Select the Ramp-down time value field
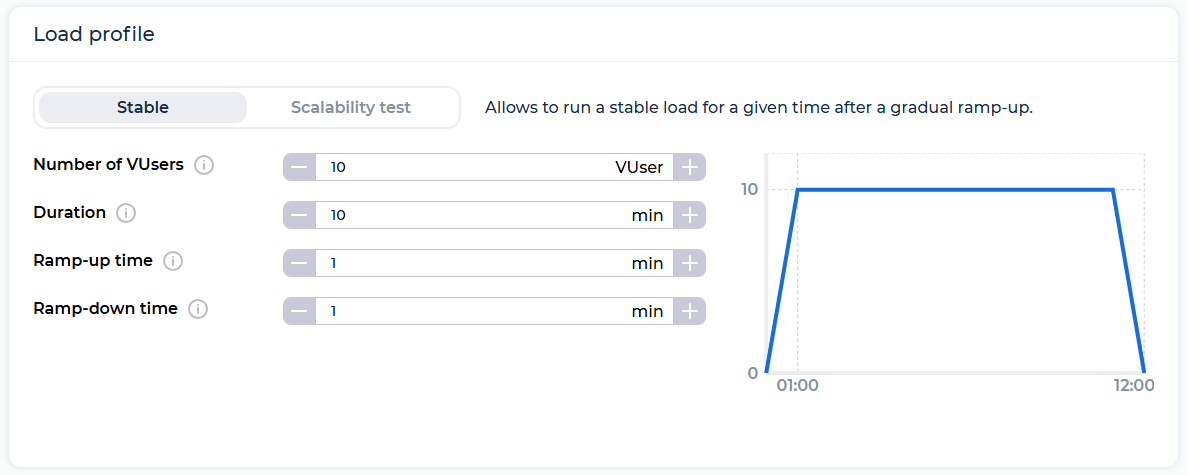 tap(494, 311)
